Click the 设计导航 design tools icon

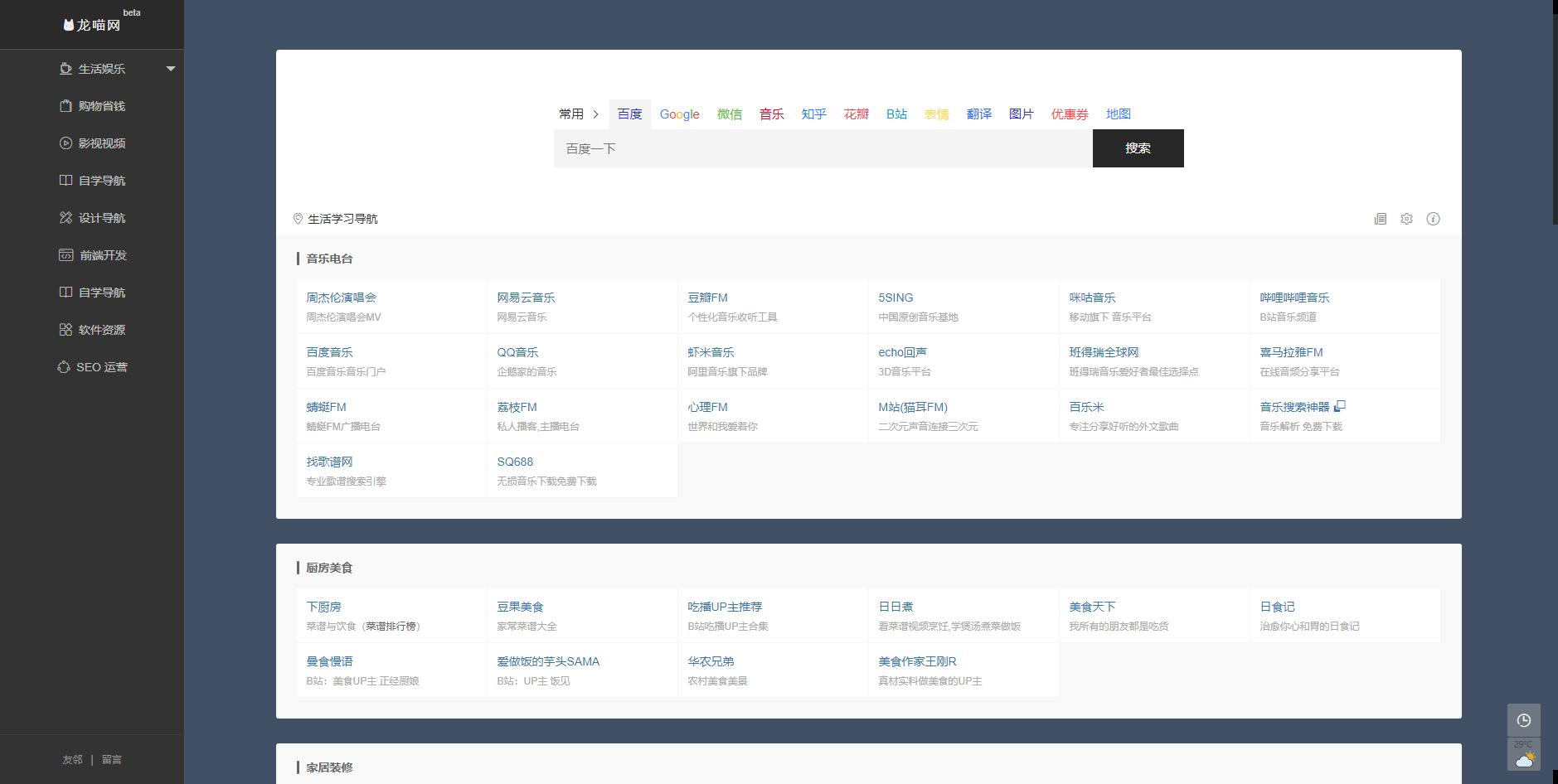66,218
